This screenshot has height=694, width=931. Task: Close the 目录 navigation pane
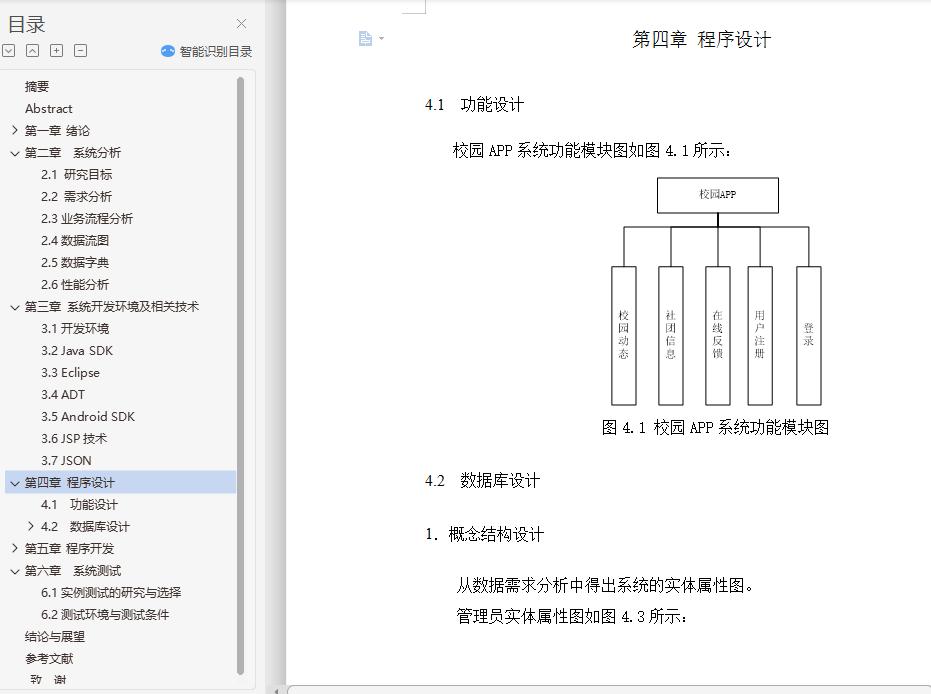(241, 24)
